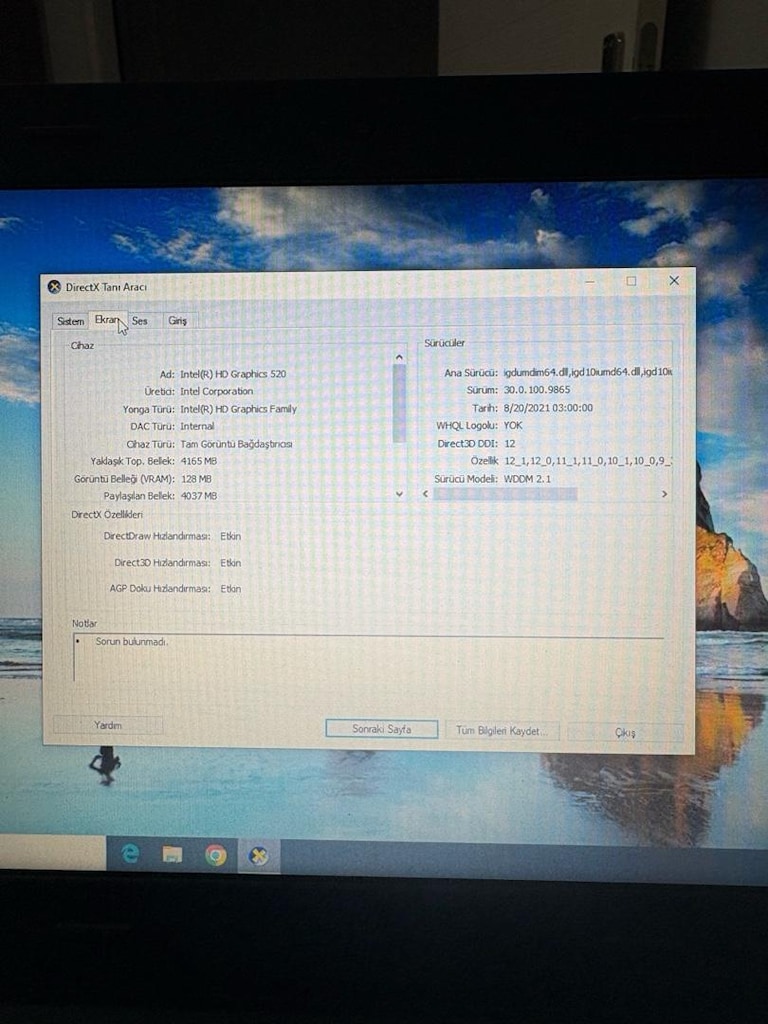Click the Cihaz list scroll-down arrow

(x=400, y=494)
